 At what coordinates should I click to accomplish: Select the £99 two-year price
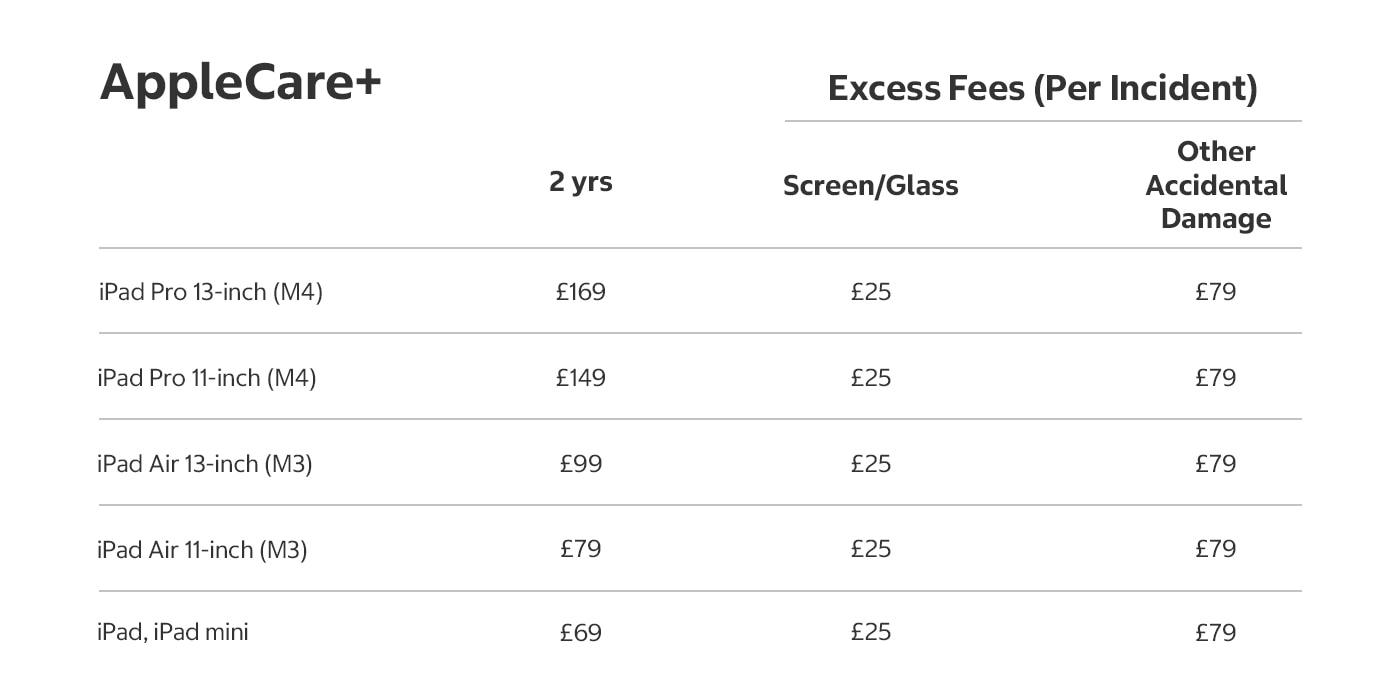click(x=581, y=464)
